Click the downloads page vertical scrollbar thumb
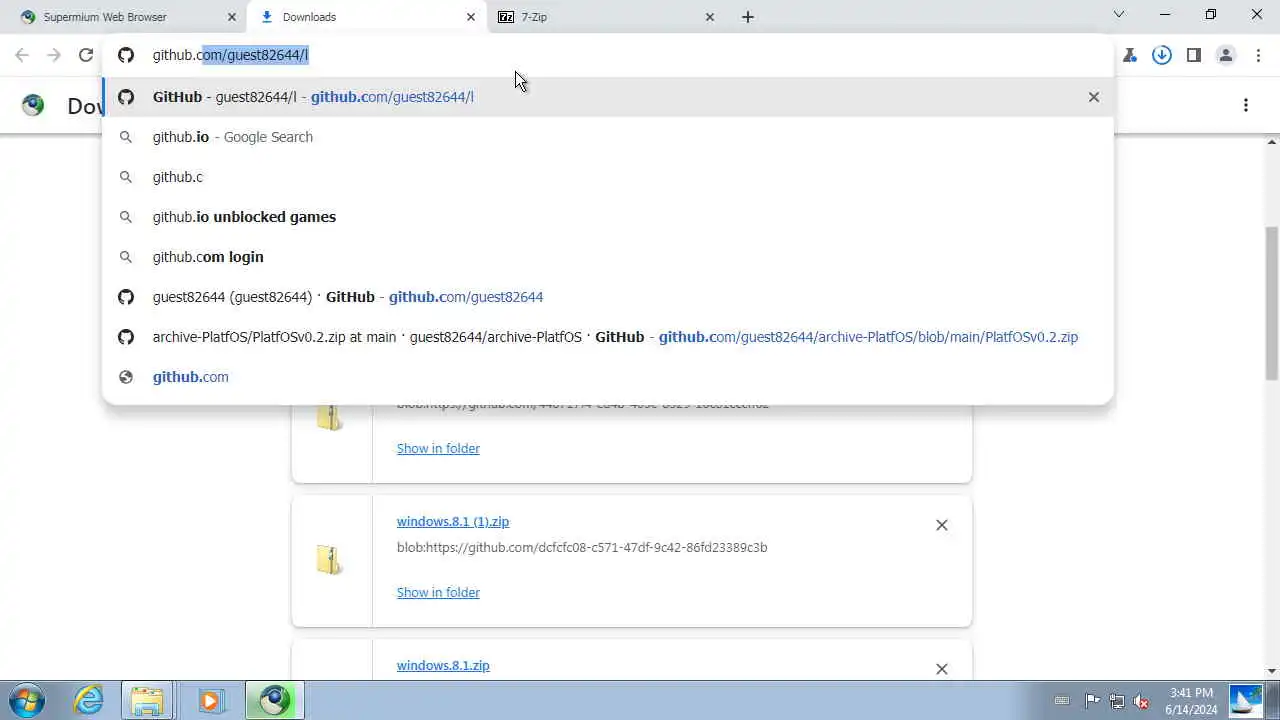Screen dimensions: 1280x720 [x=1272, y=303]
